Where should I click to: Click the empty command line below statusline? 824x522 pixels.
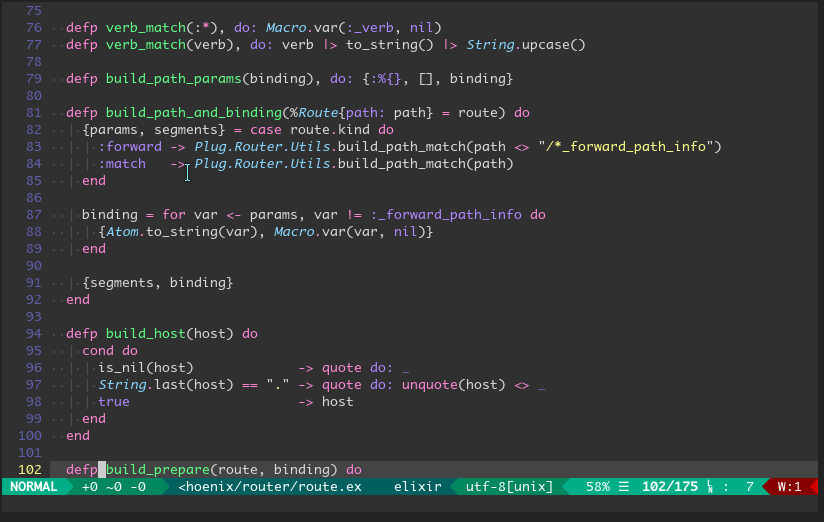click(412, 504)
